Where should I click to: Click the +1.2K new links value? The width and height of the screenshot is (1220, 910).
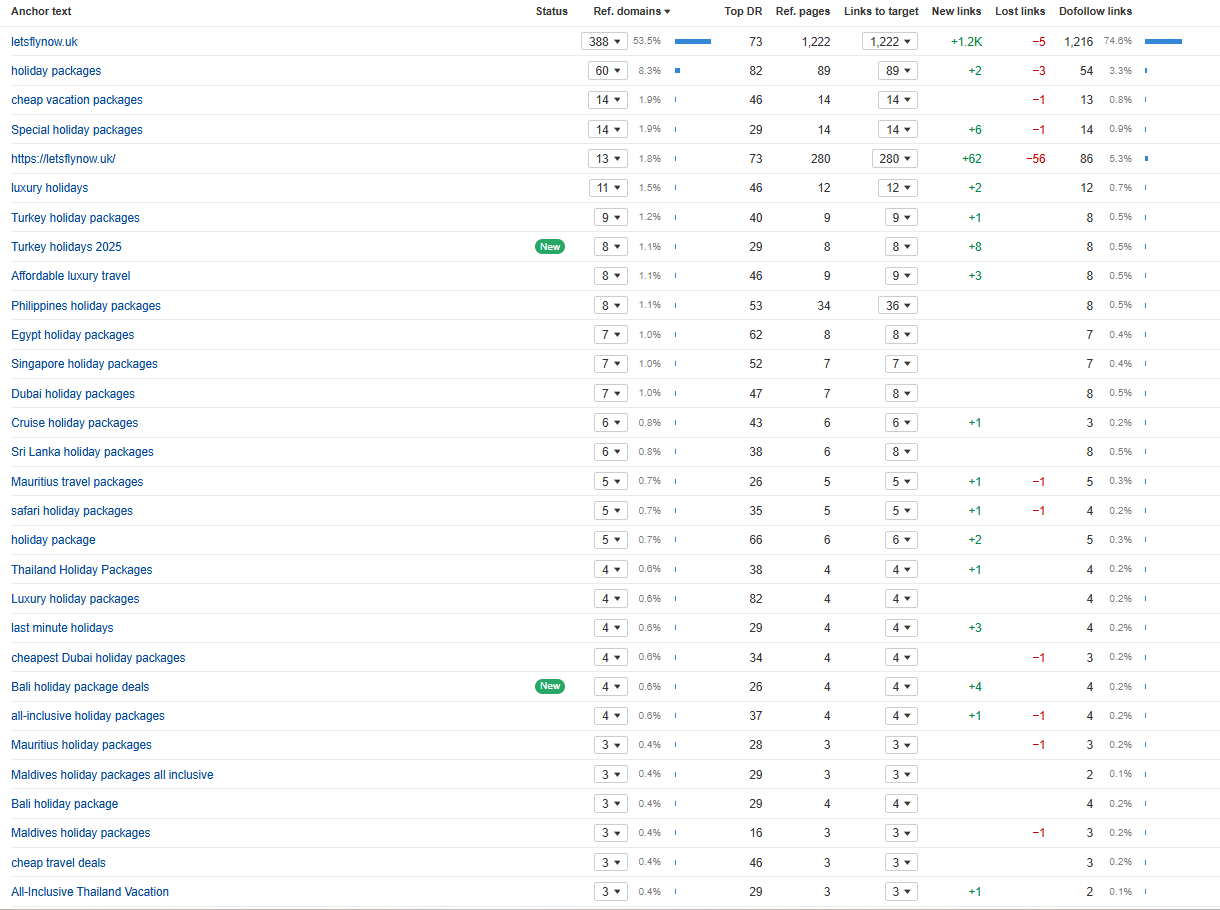[x=966, y=42]
